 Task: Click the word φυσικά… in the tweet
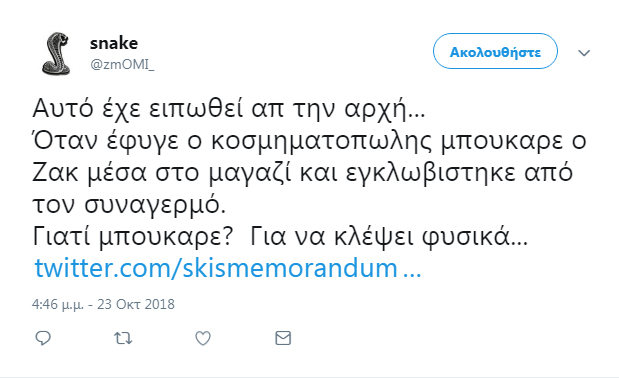(x=475, y=238)
